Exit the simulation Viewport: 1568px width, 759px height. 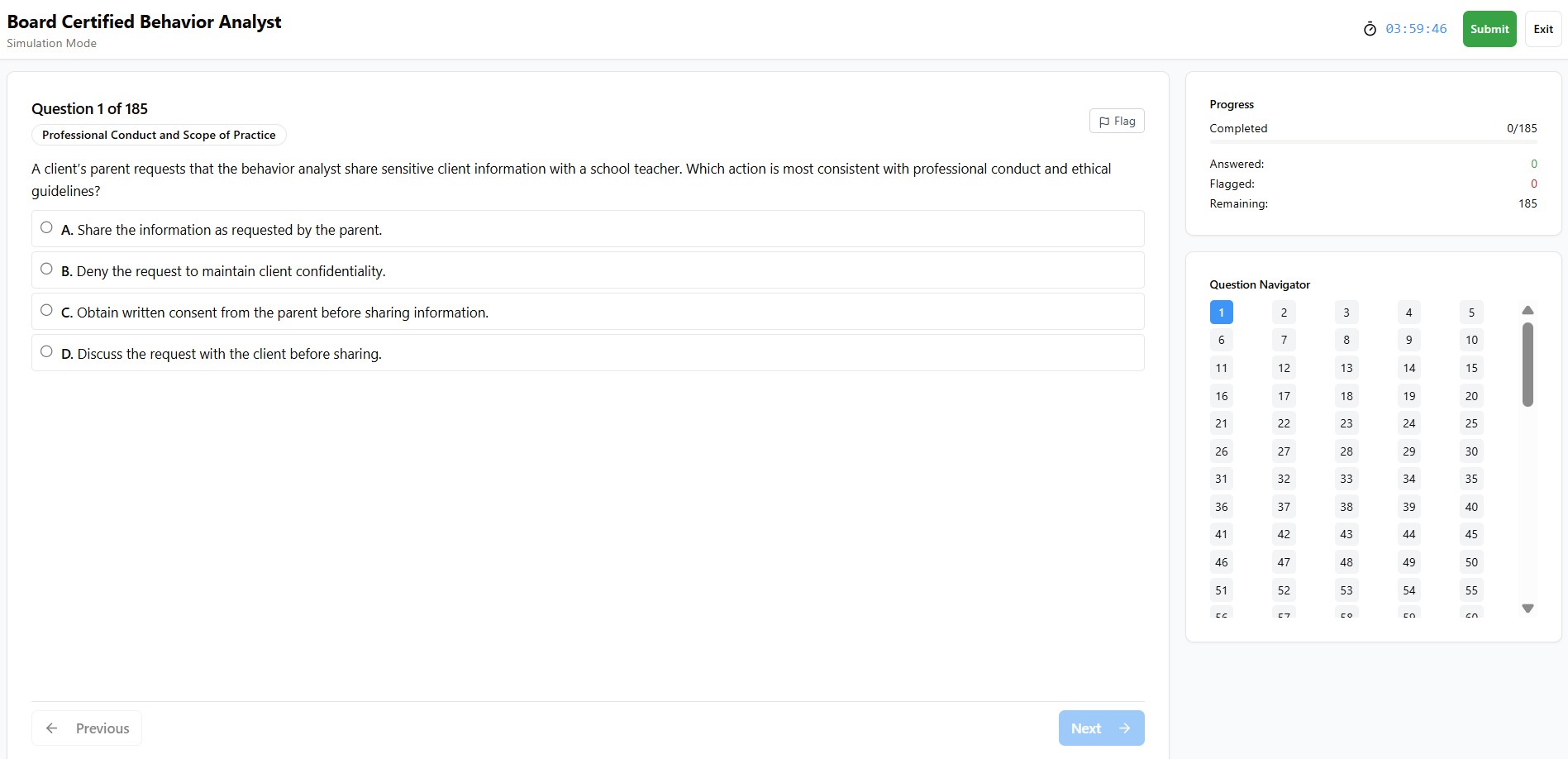tap(1542, 28)
